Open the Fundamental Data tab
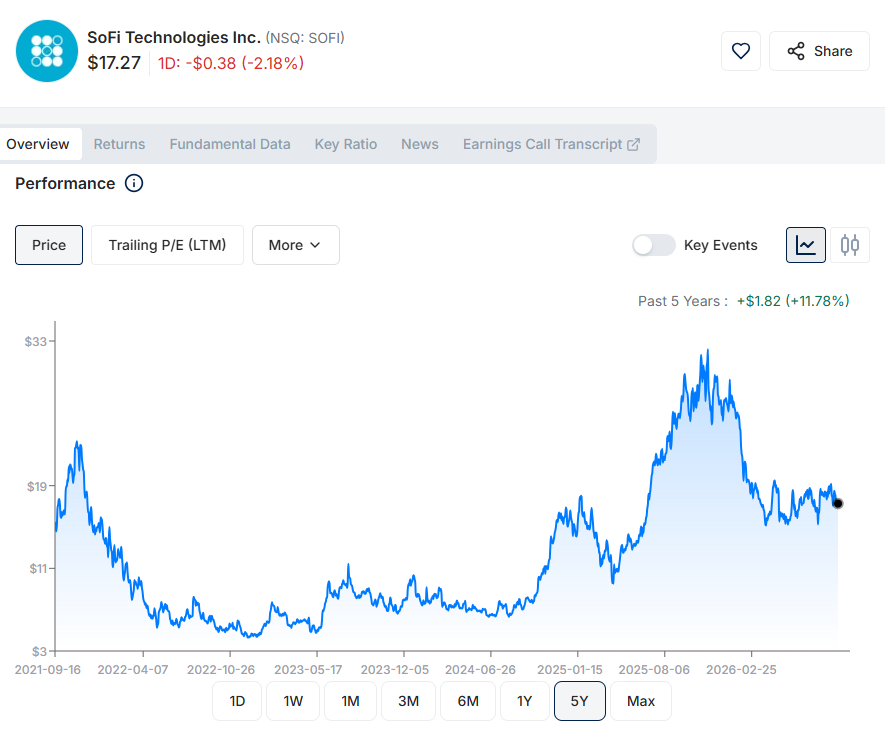885x737 pixels. point(230,144)
